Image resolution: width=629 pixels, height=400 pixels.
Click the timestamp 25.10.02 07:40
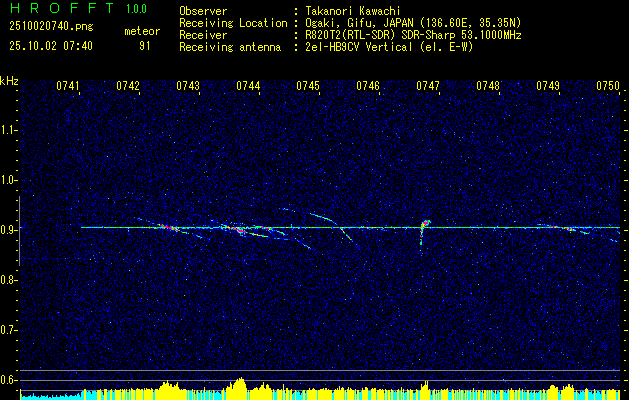click(51, 46)
